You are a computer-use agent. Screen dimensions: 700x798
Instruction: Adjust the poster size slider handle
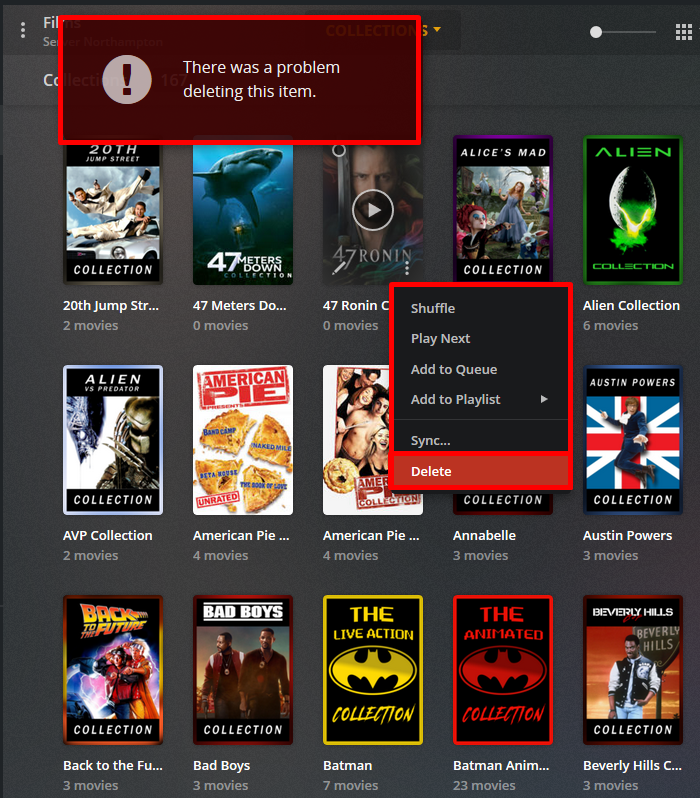[596, 32]
